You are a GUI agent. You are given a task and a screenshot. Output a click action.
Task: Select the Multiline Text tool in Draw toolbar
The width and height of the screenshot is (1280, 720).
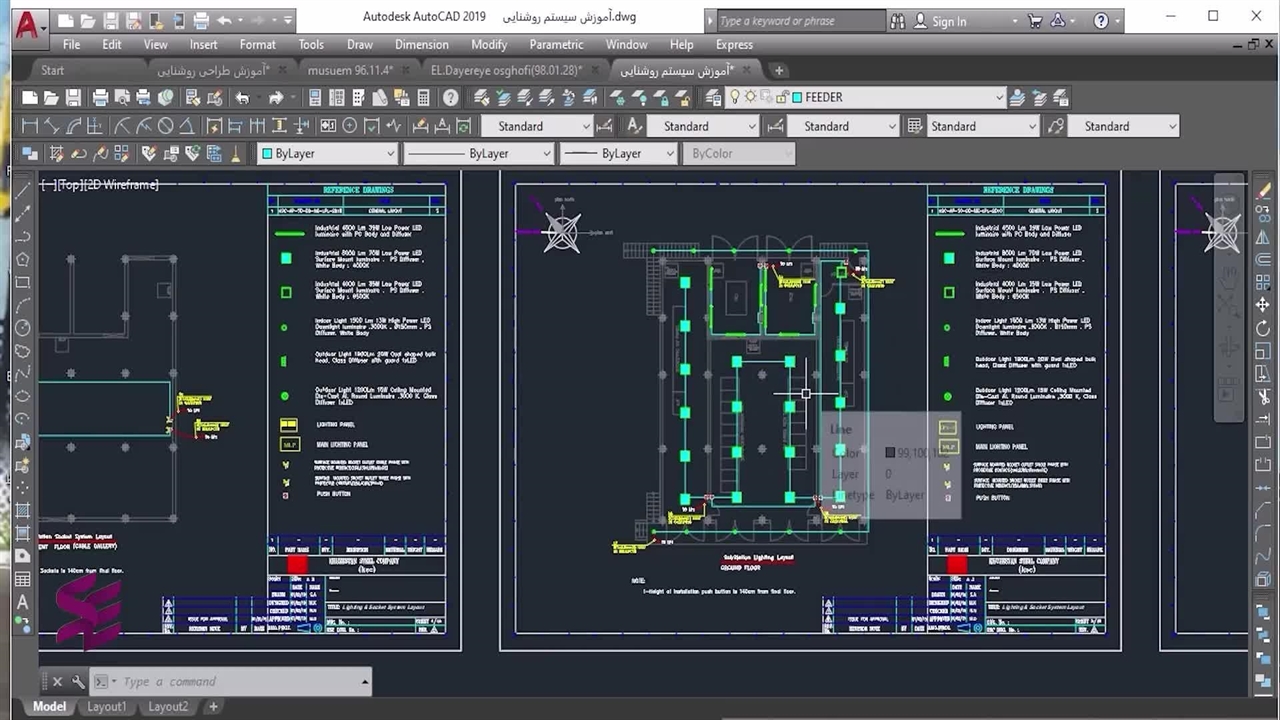tap(22, 602)
